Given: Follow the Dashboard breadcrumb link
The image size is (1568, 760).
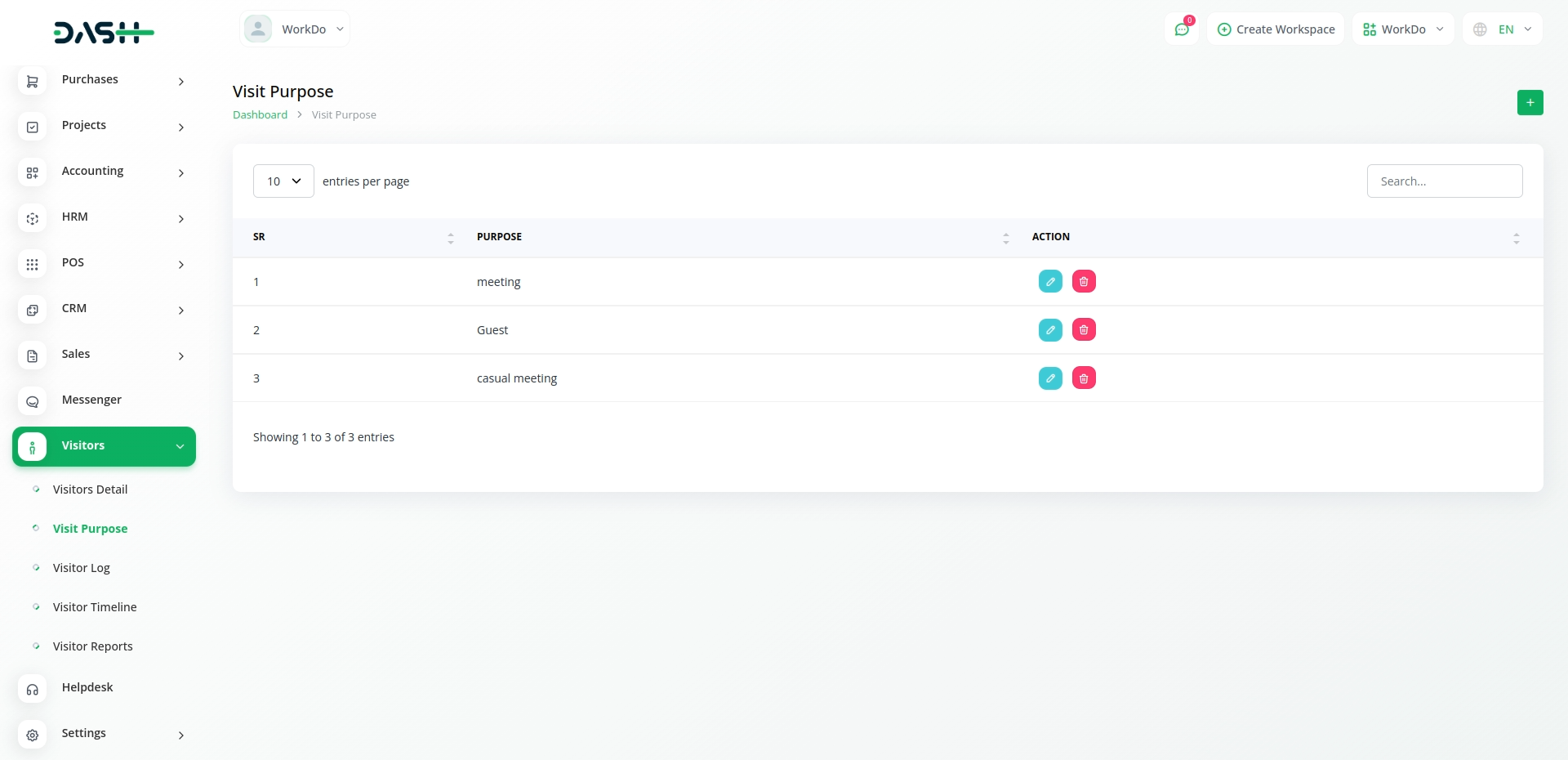Looking at the screenshot, I should click(260, 115).
